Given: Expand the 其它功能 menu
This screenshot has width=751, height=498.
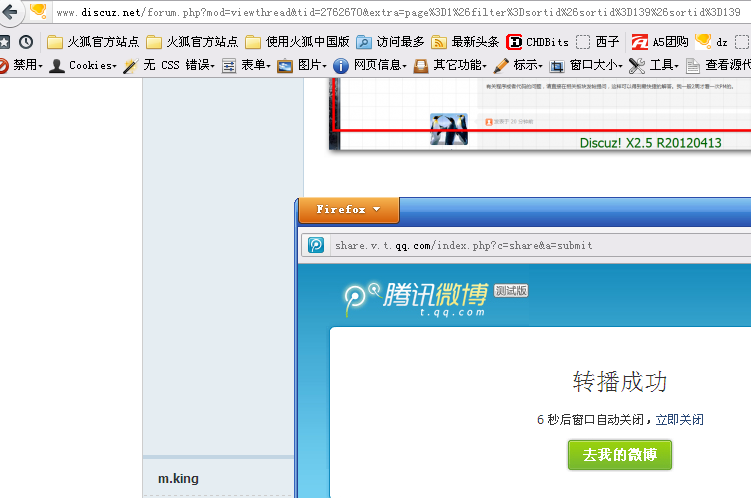Looking at the screenshot, I should click(x=450, y=65).
